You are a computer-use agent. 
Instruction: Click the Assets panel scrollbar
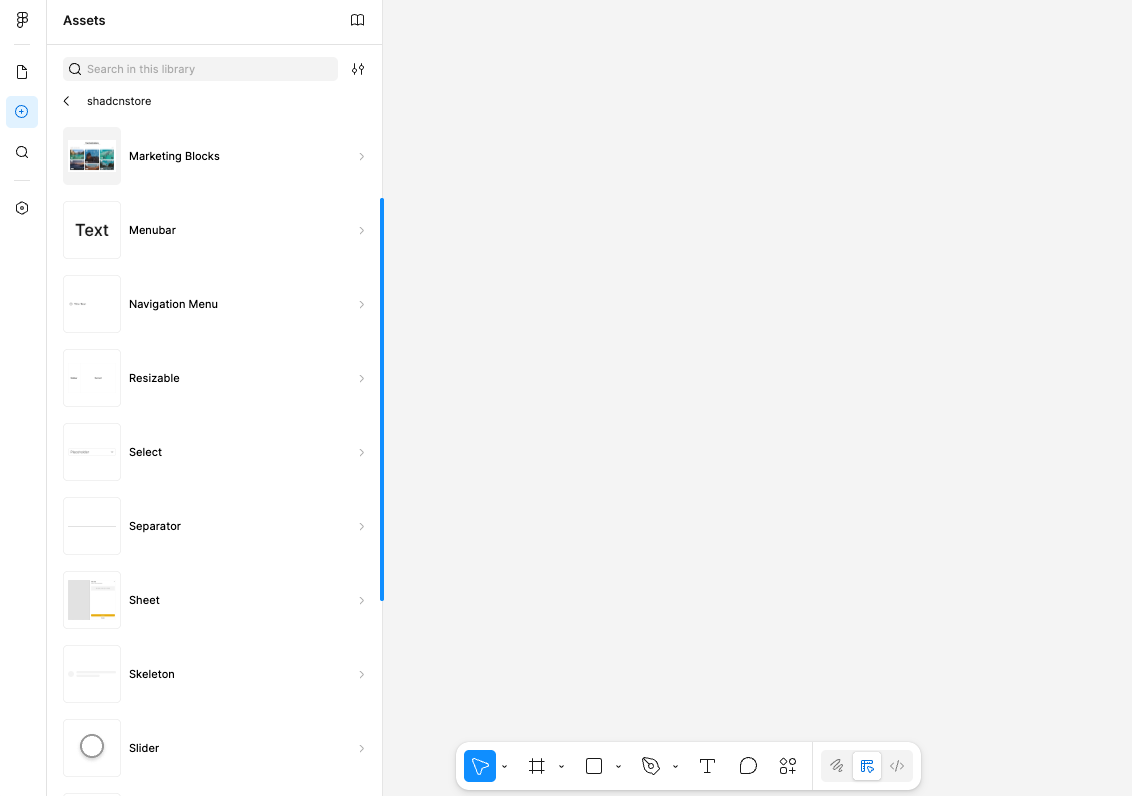coord(381,399)
